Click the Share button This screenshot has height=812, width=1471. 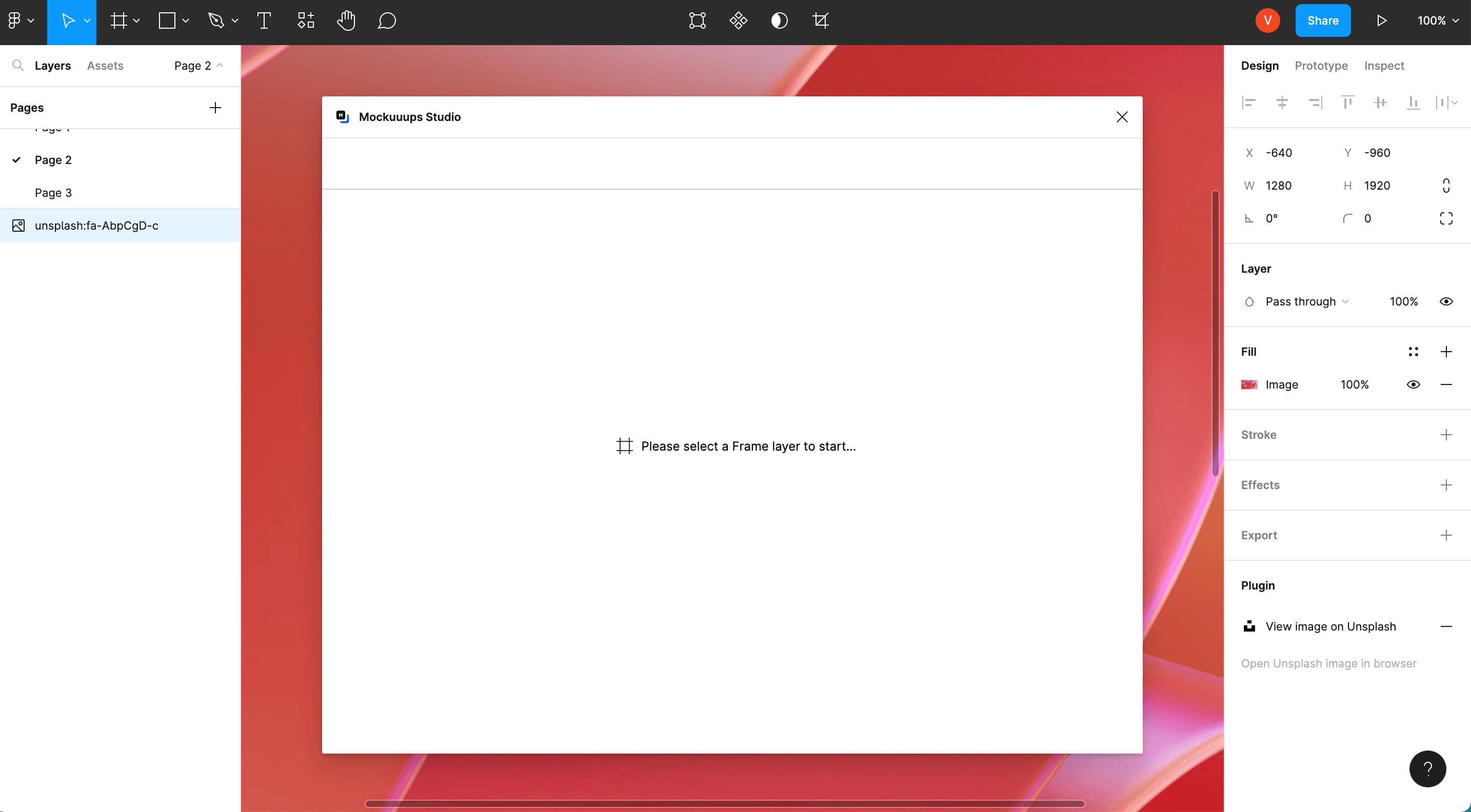1323,21
